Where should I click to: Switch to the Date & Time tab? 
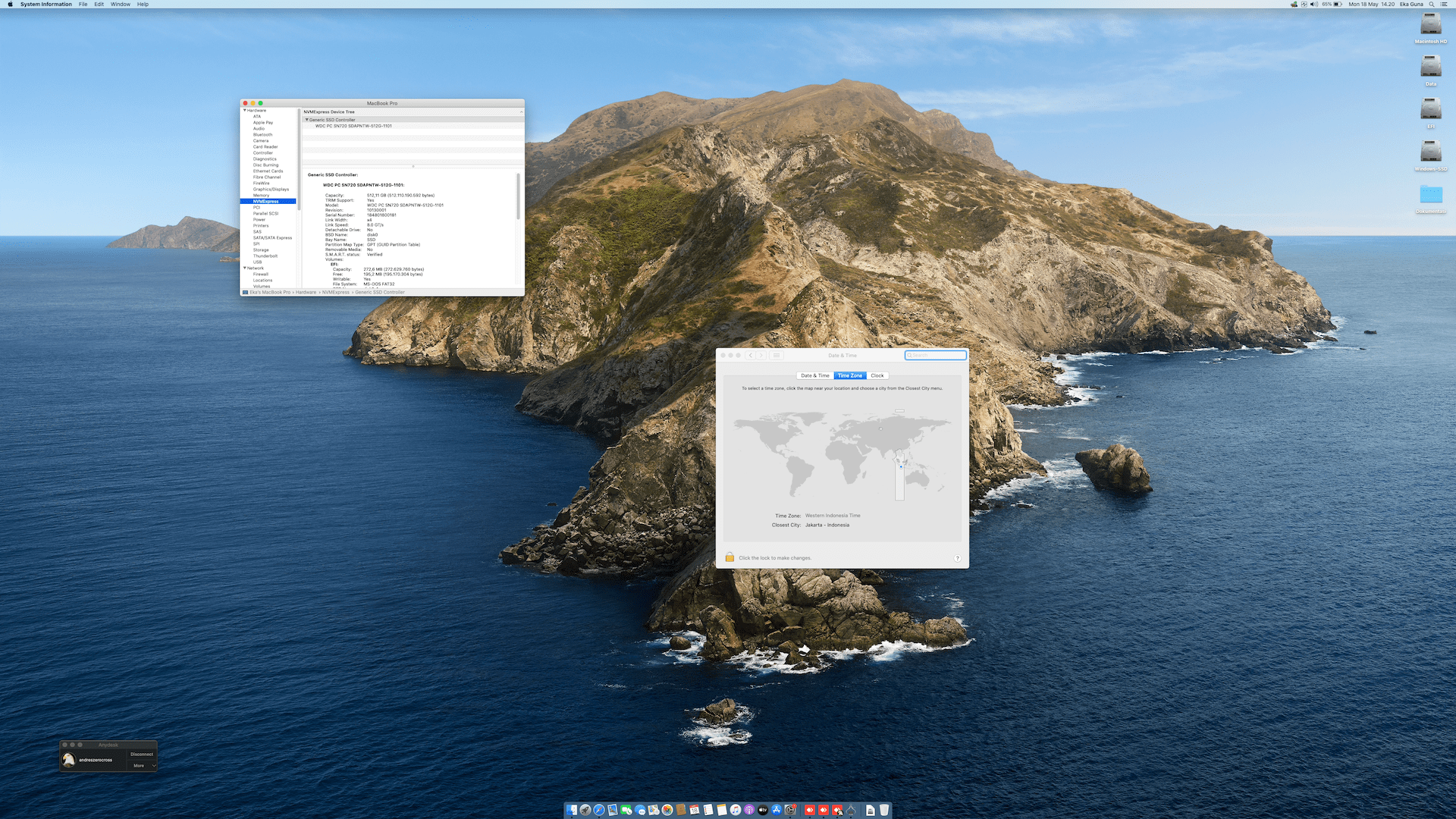[x=814, y=375]
